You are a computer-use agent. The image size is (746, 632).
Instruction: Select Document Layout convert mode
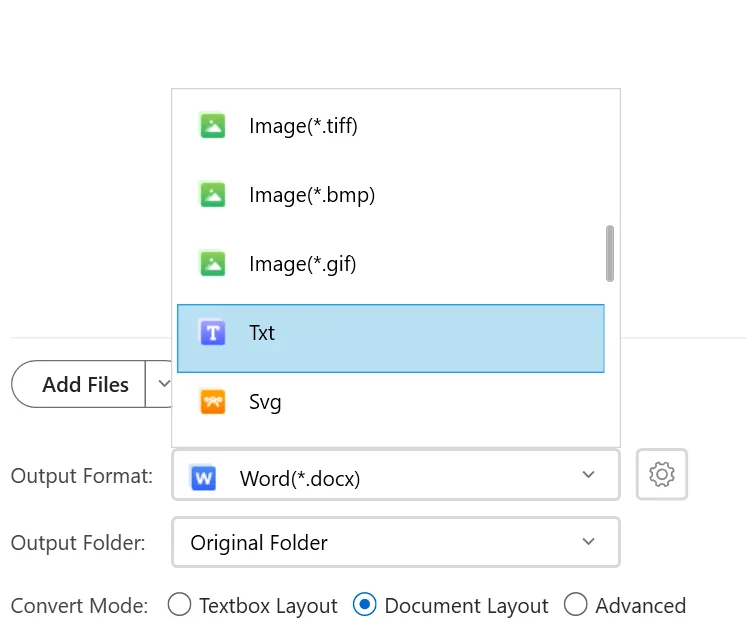coord(451,605)
